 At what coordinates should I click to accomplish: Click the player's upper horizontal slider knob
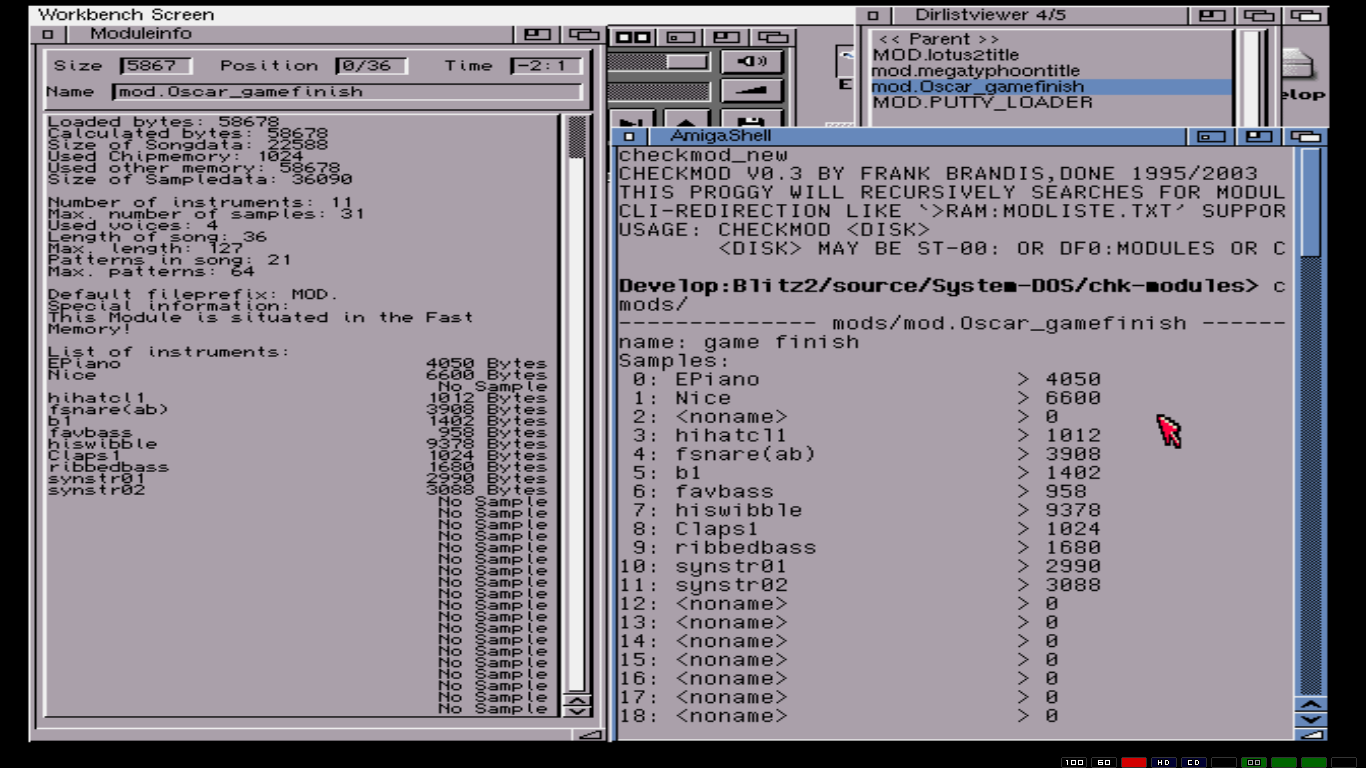click(x=686, y=62)
